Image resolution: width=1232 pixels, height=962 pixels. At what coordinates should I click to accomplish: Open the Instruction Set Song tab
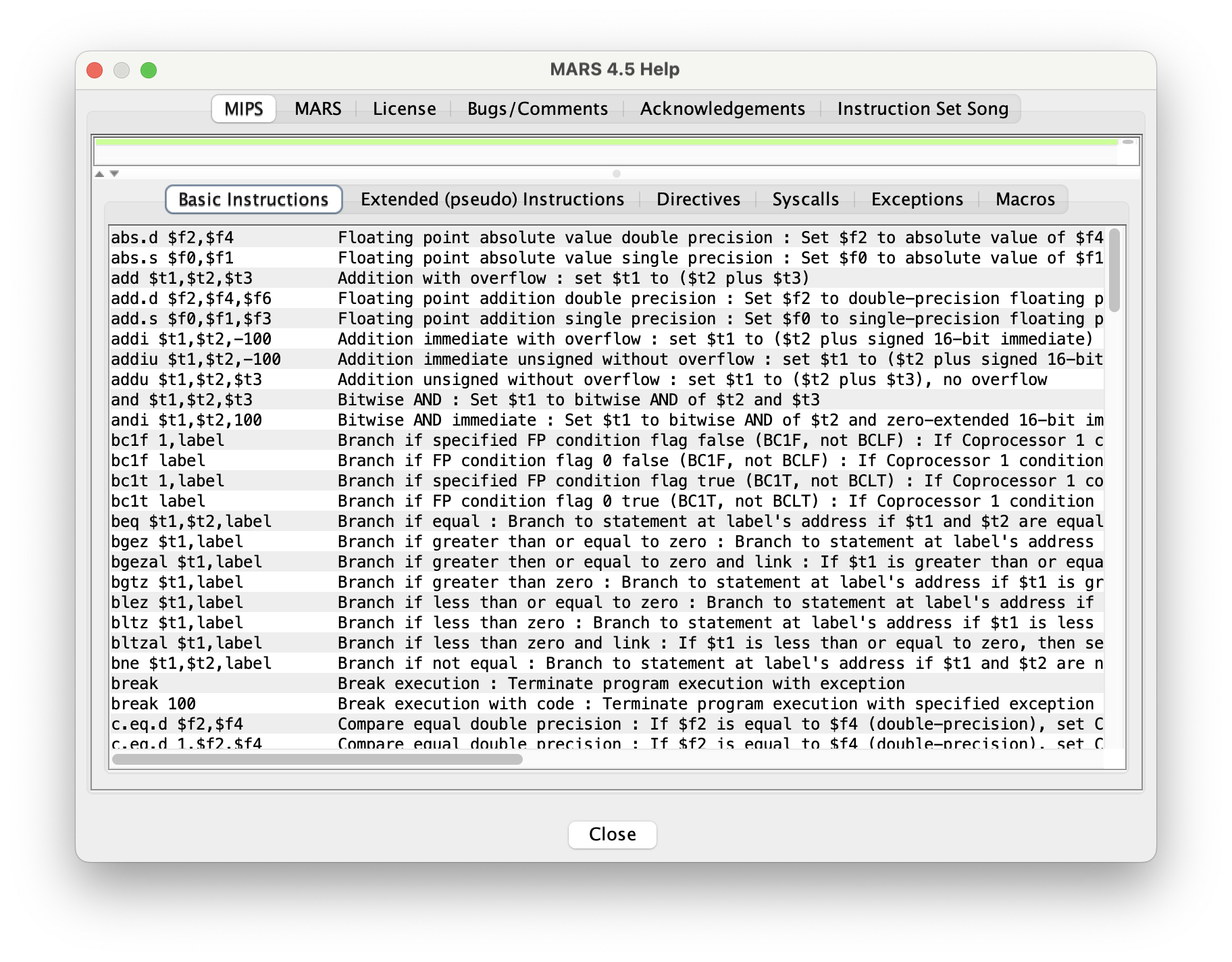click(923, 109)
